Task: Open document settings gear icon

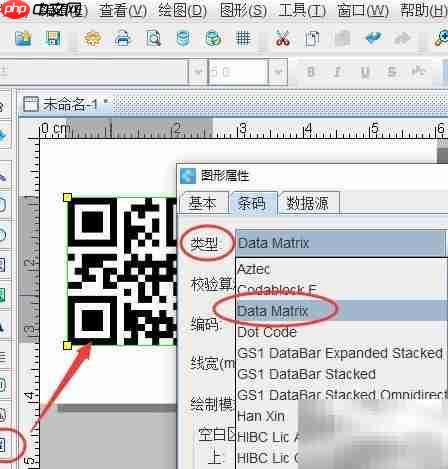Action: point(93,39)
